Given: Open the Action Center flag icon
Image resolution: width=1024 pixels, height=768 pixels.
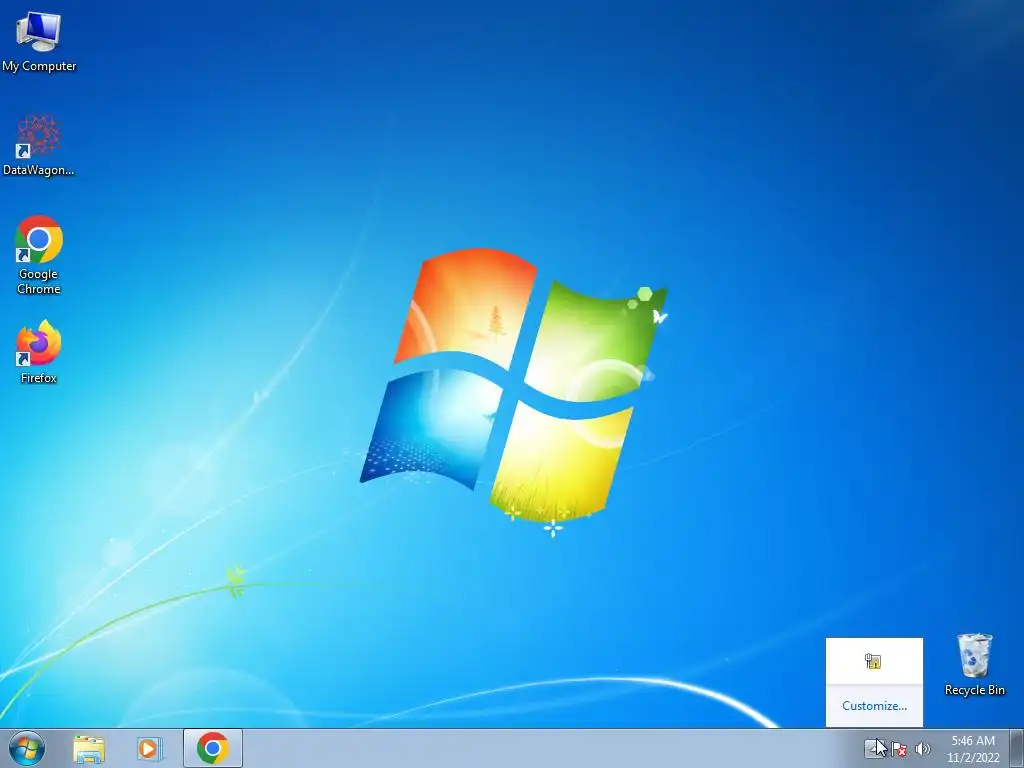Looking at the screenshot, I should click(x=899, y=749).
